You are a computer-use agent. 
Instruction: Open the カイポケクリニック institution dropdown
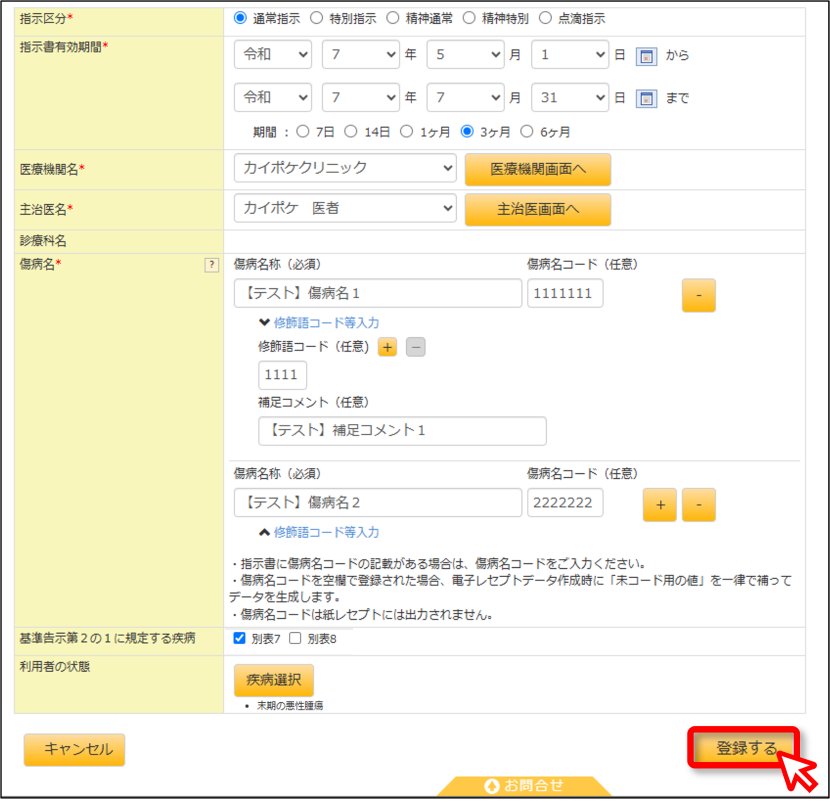[345, 168]
